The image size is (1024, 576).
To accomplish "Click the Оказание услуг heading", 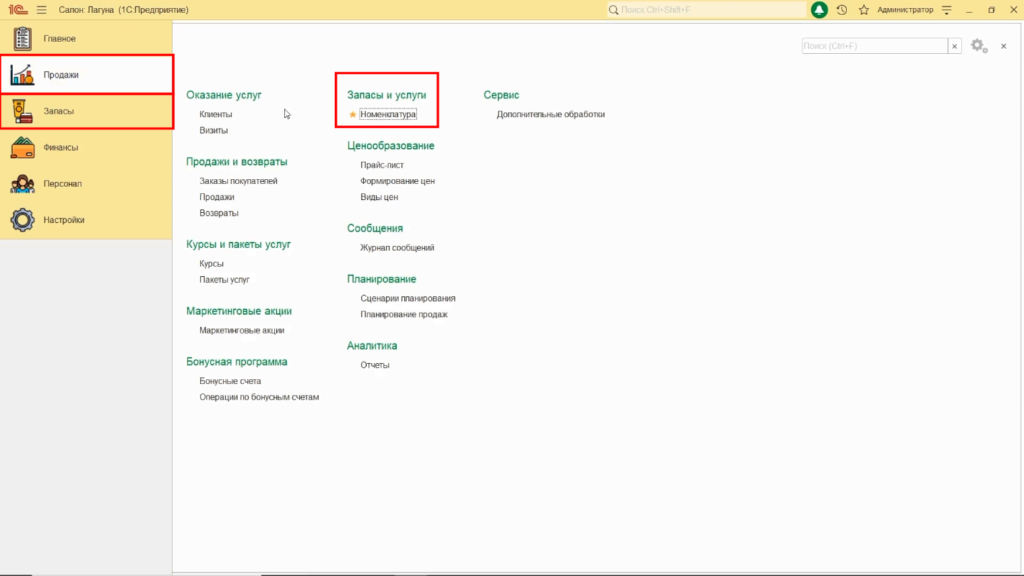I will (x=224, y=95).
